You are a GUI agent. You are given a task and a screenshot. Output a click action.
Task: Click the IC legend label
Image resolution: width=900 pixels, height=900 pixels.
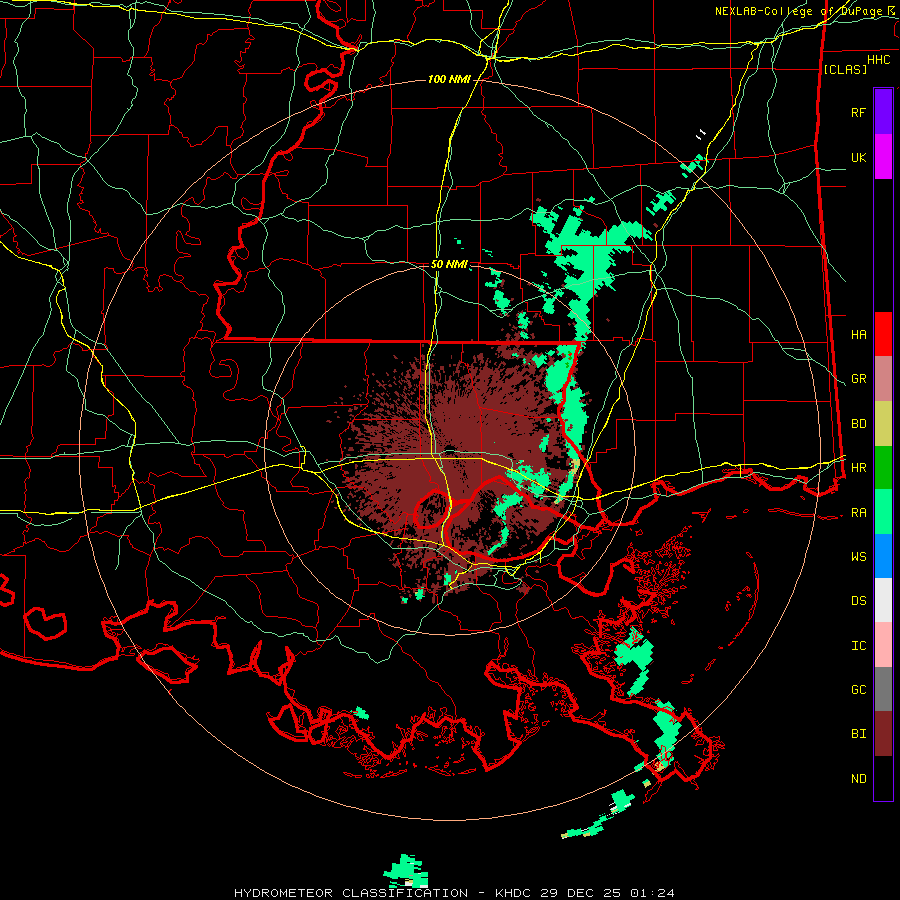(x=858, y=646)
